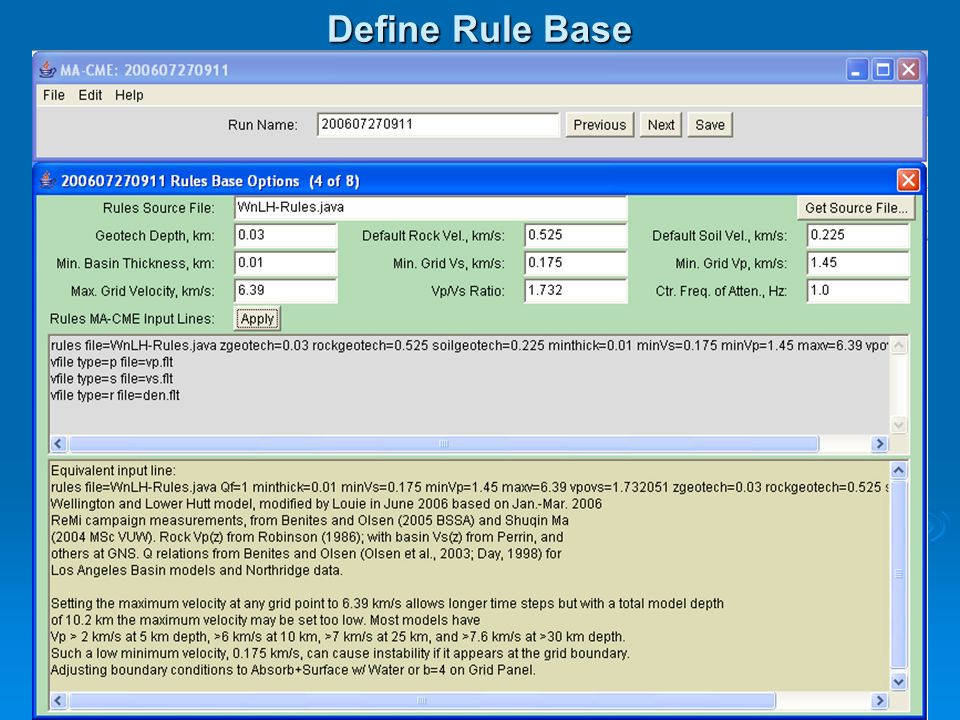This screenshot has height=720, width=960.
Task: Apply the rules input lines
Action: pyautogui.click(x=257, y=318)
